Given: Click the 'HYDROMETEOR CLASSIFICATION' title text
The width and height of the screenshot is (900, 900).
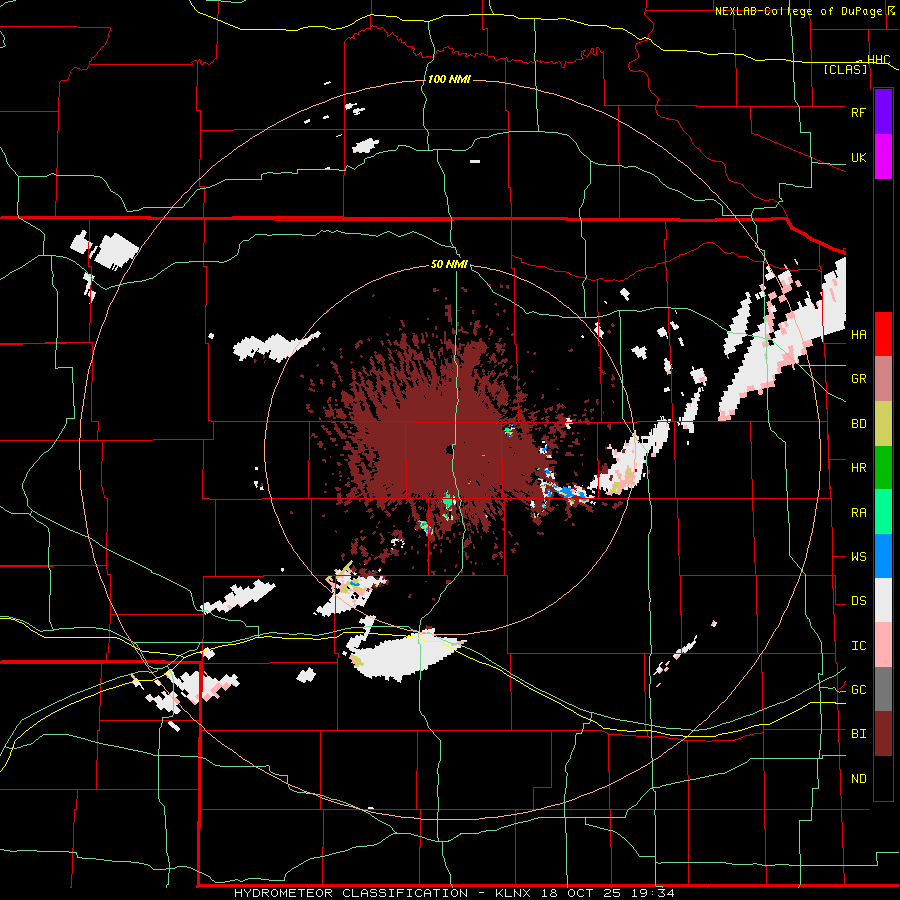Looking at the screenshot, I should tap(351, 893).
